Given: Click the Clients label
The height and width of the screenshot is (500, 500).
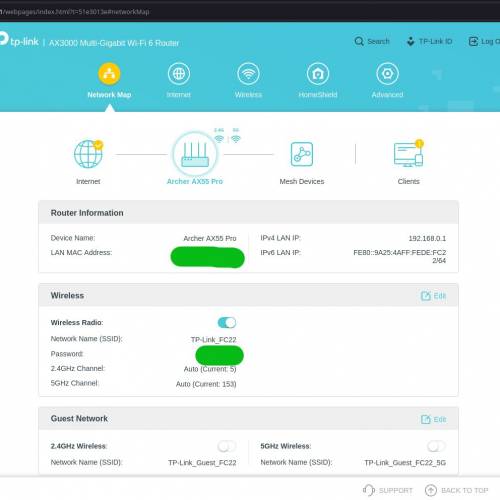Looking at the screenshot, I should click(x=409, y=181).
